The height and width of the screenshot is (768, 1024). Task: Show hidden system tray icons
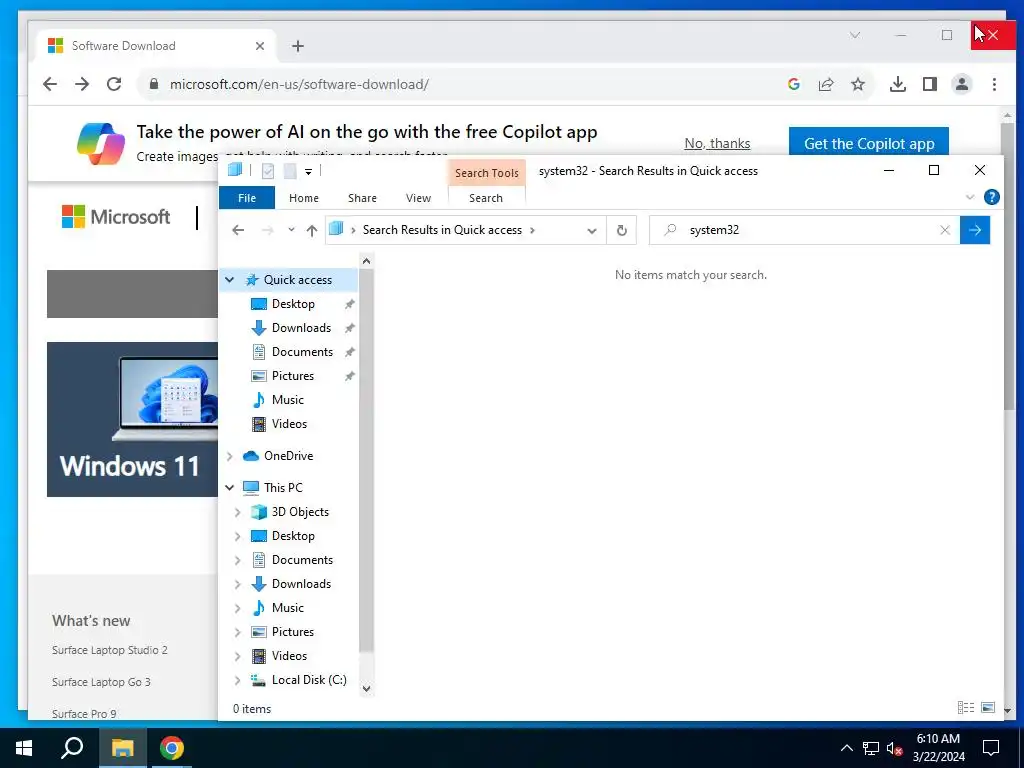(846, 748)
